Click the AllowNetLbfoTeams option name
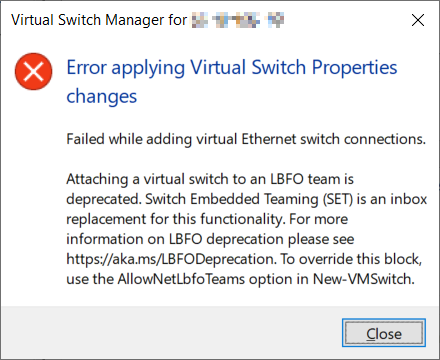The width and height of the screenshot is (440, 360). pos(181,279)
